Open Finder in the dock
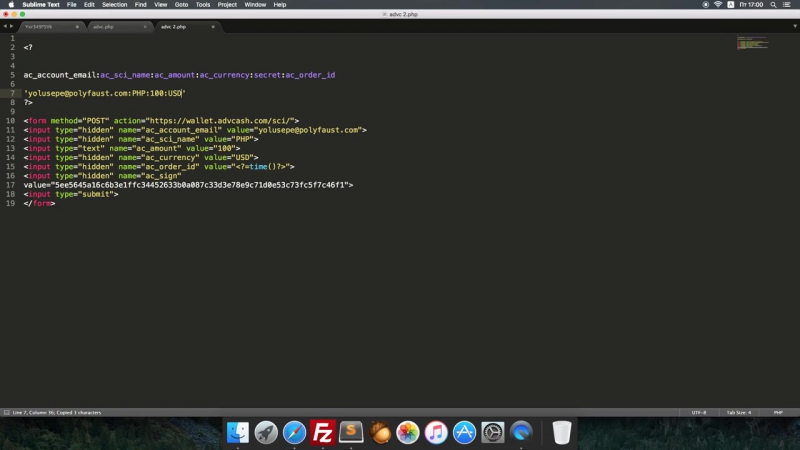Viewport: 800px width, 450px height. point(238,432)
